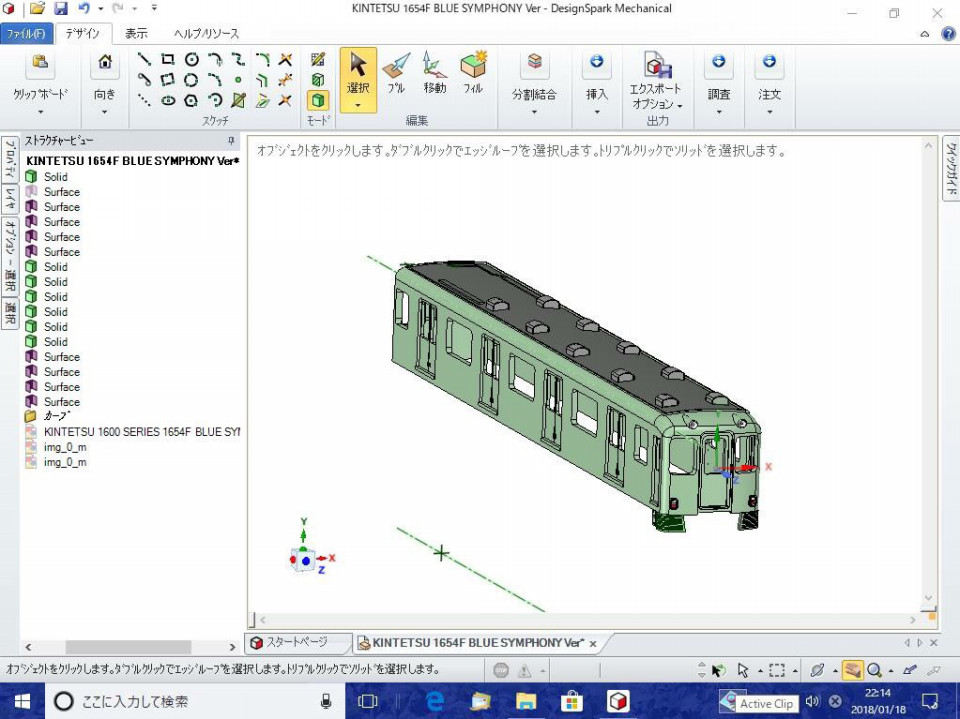Open the Customize Quick Access Toolbar dropdown
Screen dimensions: 960x719
154,9
